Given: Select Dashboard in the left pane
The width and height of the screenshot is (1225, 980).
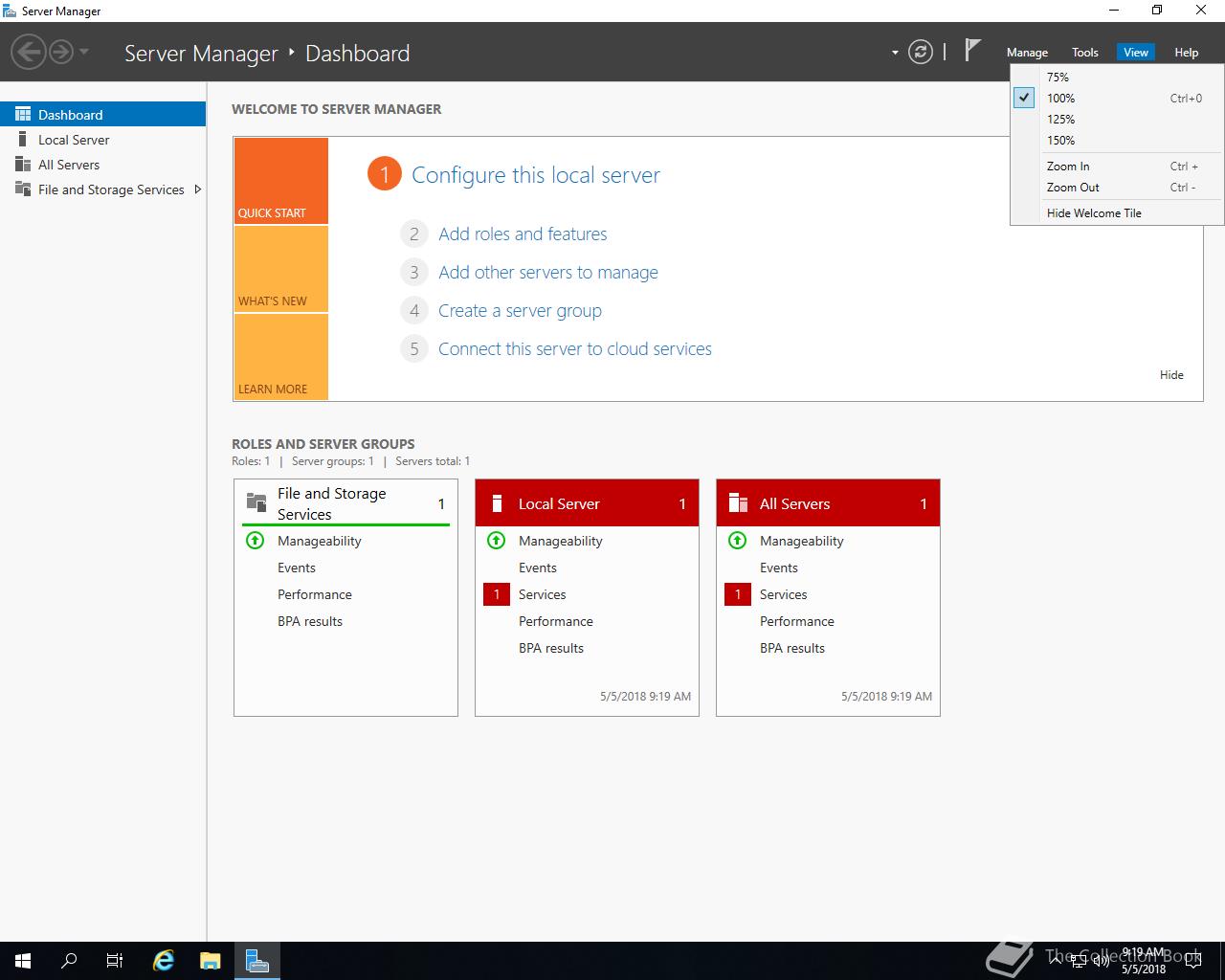Looking at the screenshot, I should point(102,115).
